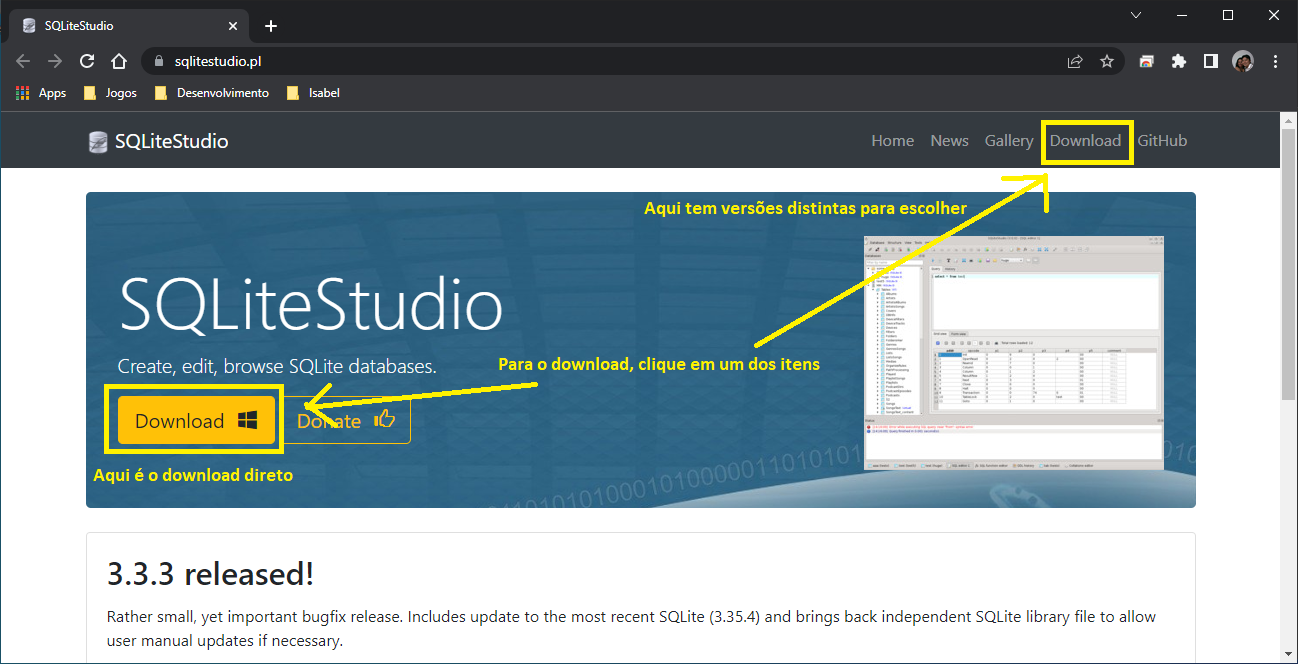The width and height of the screenshot is (1298, 664).
Task: Open a new browser tab
Action: (x=271, y=26)
